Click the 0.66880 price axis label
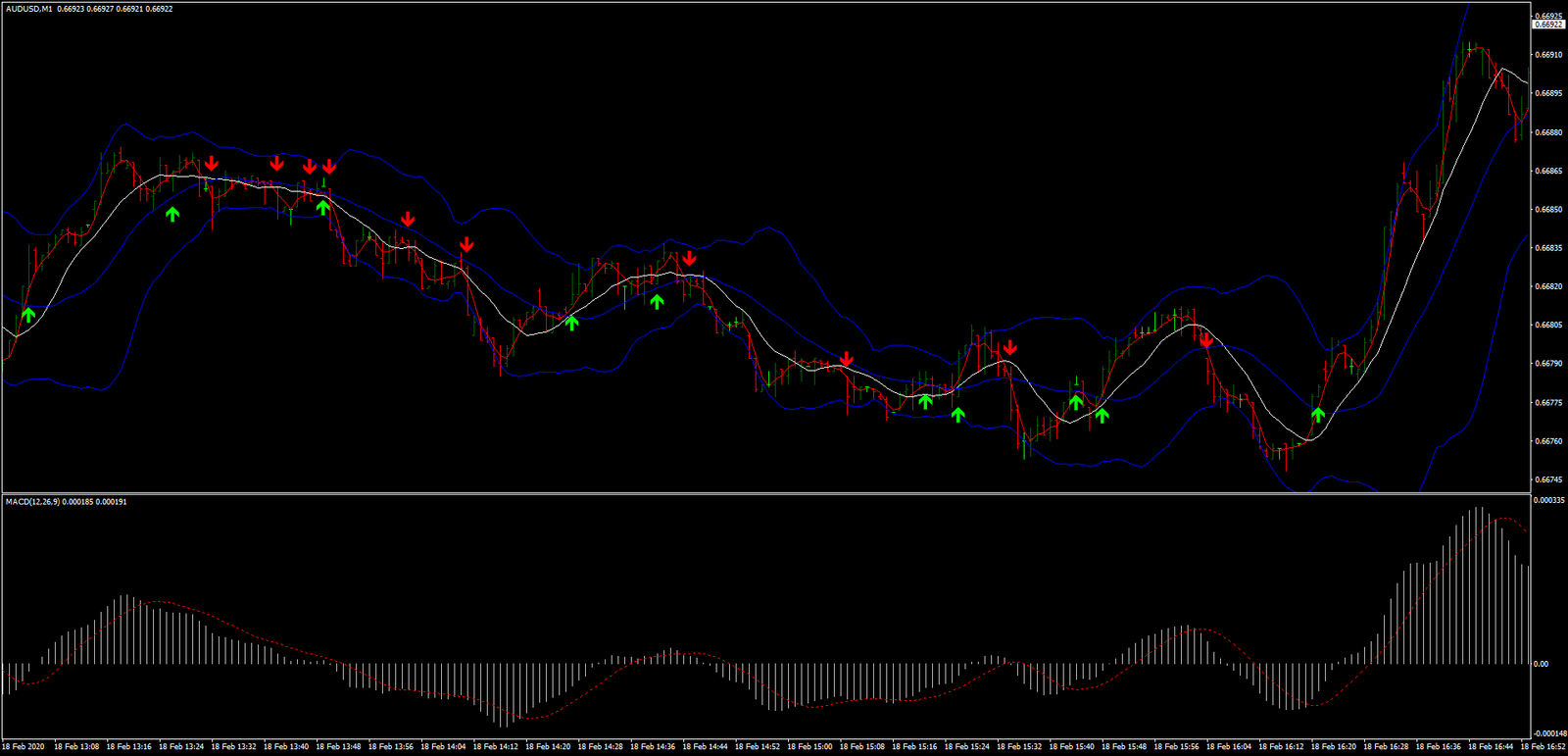The height and width of the screenshot is (756, 1568). [x=1548, y=132]
